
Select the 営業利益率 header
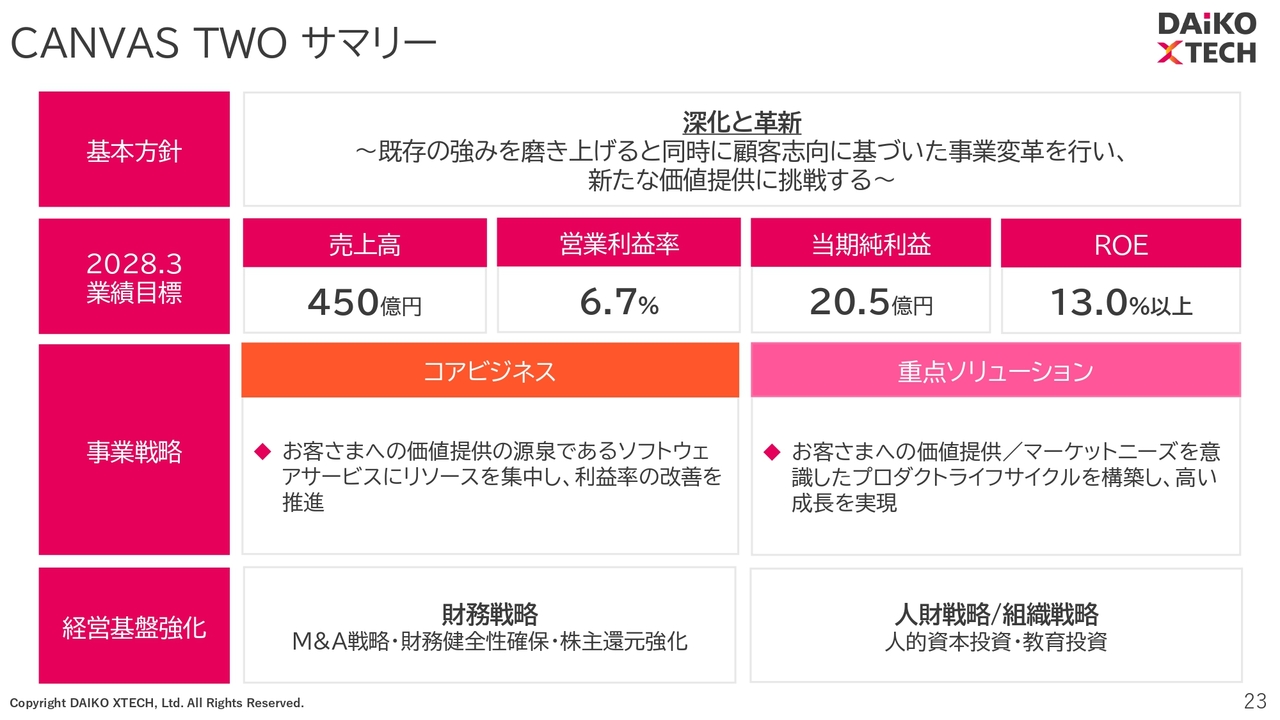click(619, 243)
